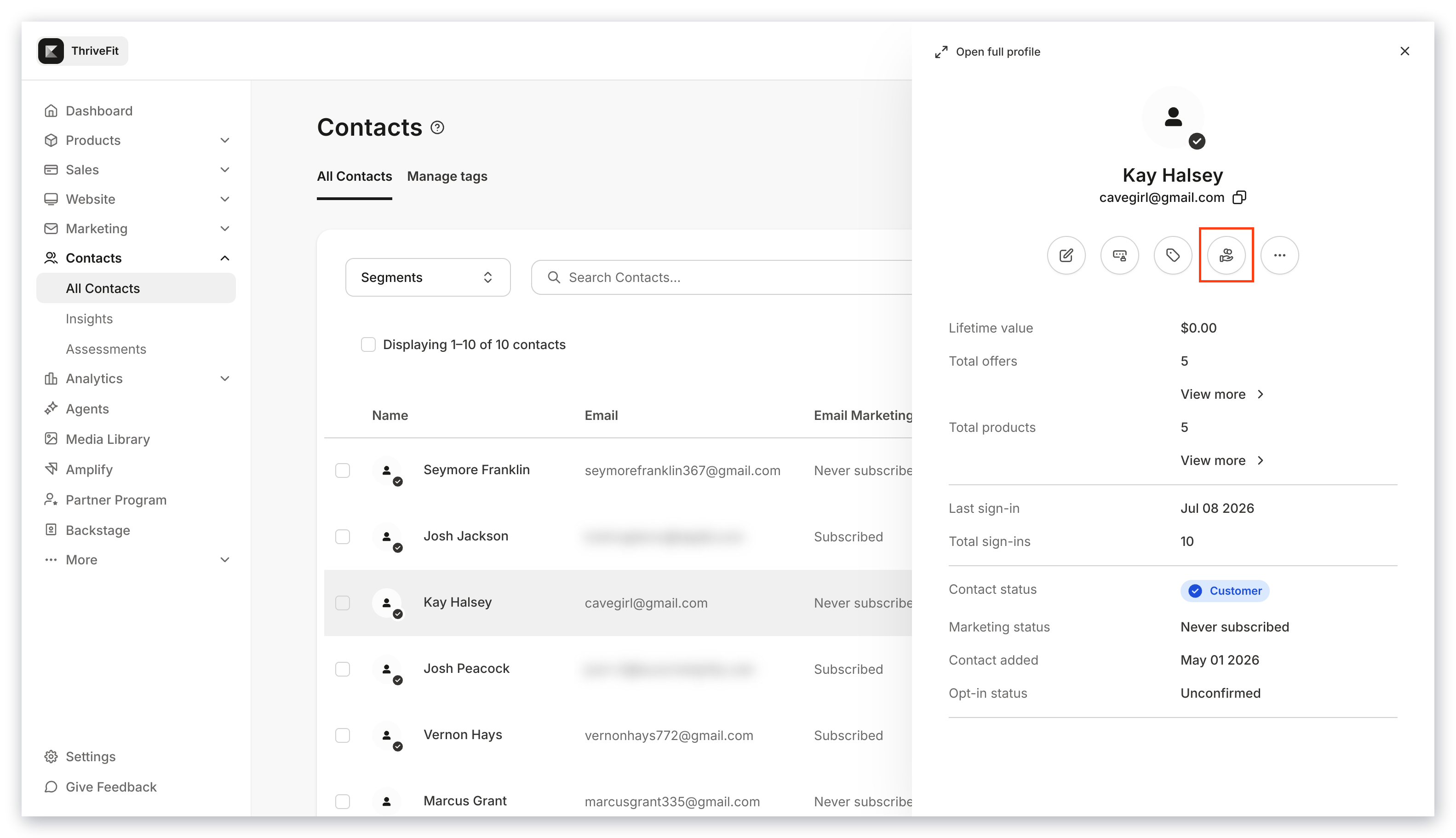Image resolution: width=1456 pixels, height=838 pixels.
Task: Click the Sales card icon
Action: tap(51, 169)
